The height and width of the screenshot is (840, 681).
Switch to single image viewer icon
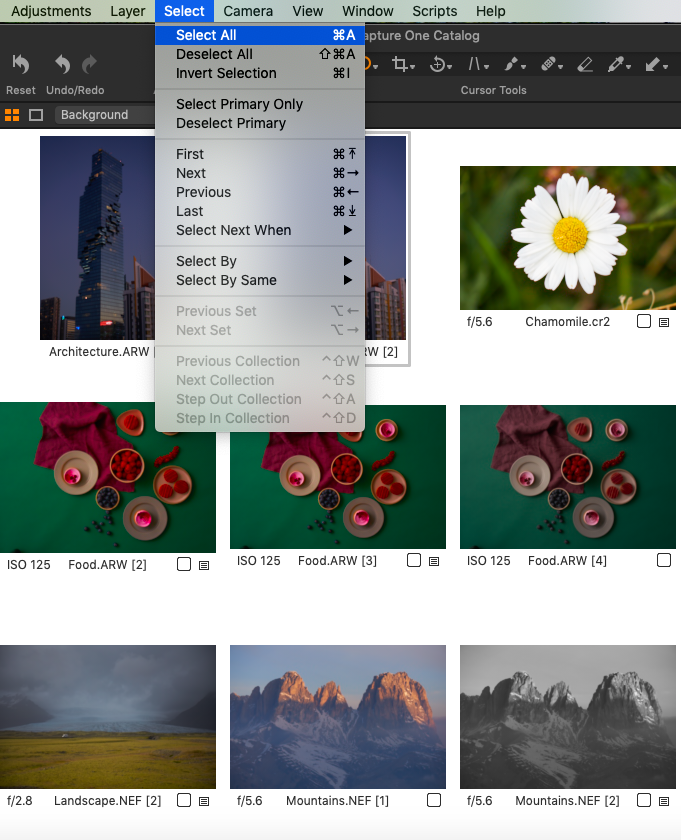click(36, 115)
